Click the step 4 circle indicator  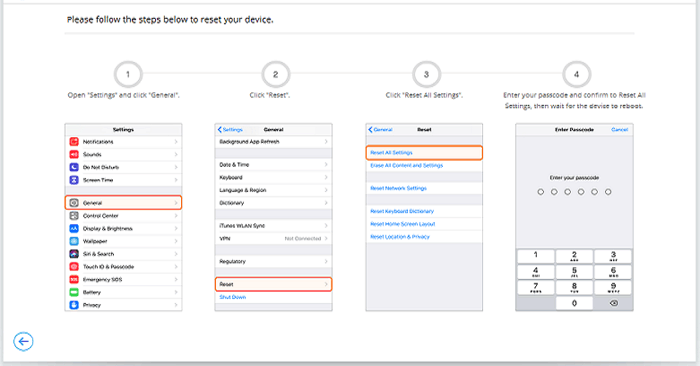[x=576, y=74]
